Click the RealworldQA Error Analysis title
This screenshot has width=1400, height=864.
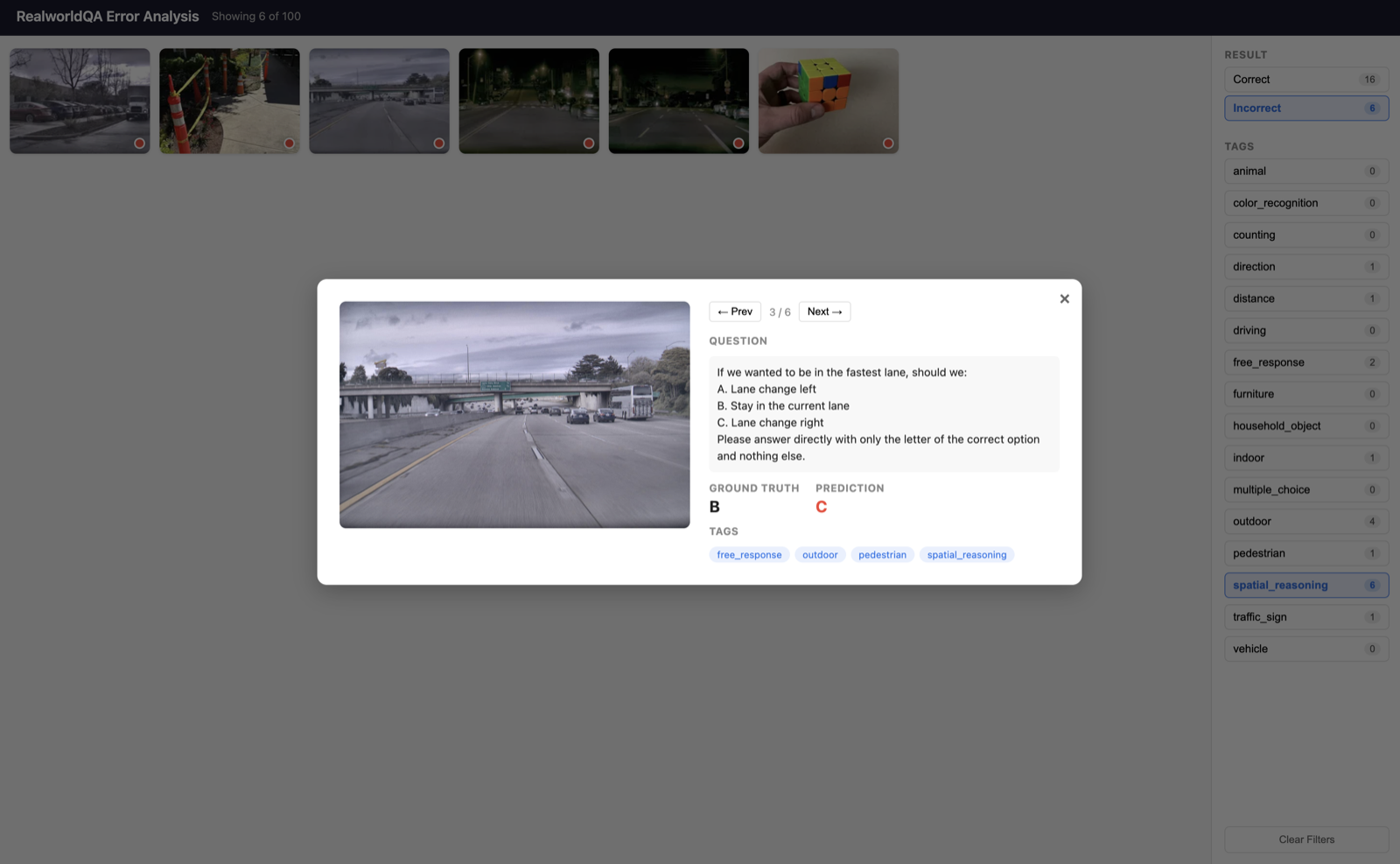point(108,17)
